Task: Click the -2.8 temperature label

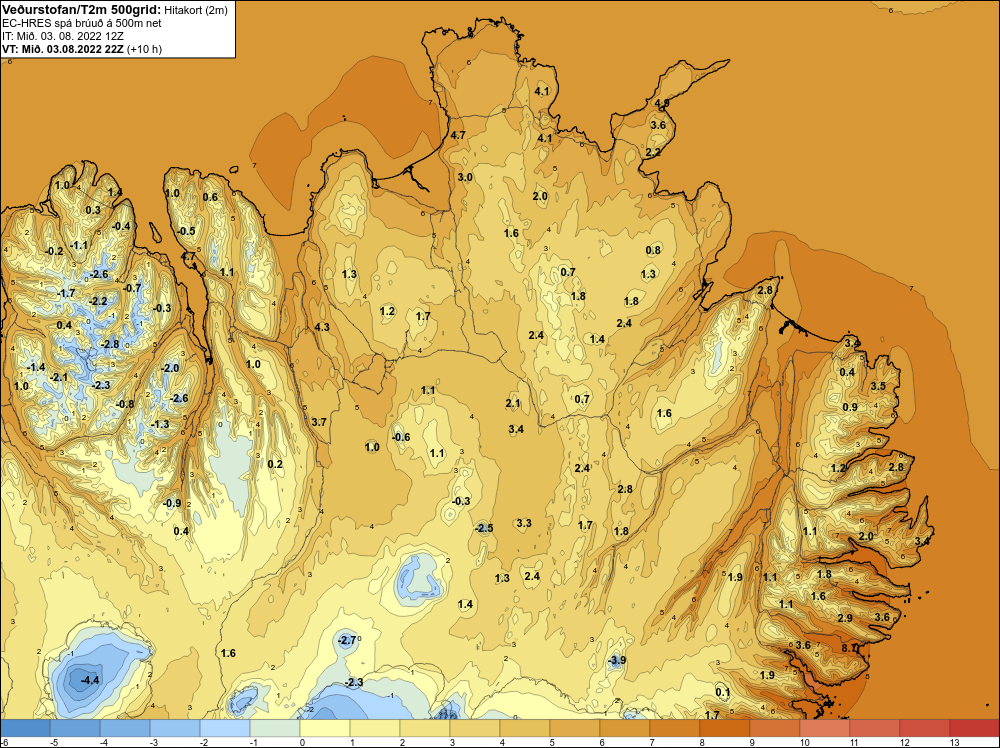Action: (110, 344)
